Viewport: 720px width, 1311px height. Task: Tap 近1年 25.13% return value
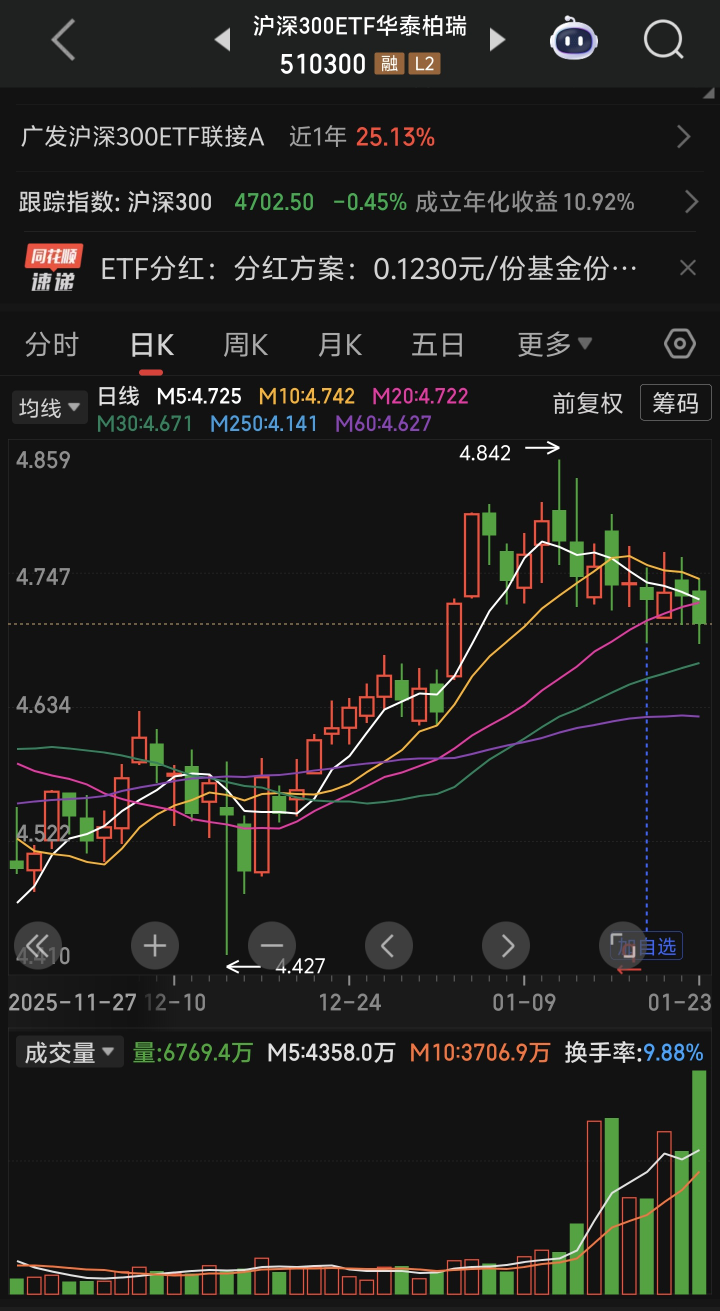pos(362,137)
